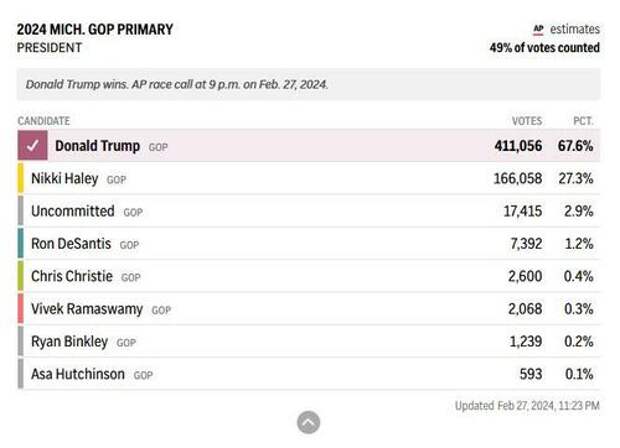Click the Ron DeSantis name
The image size is (620, 448).
[71, 244]
